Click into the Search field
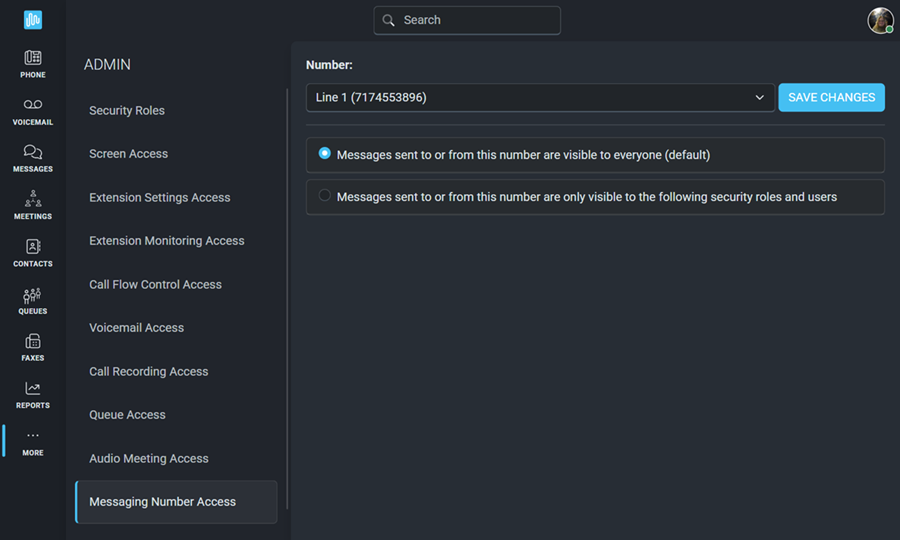The image size is (900, 540). click(x=467, y=20)
